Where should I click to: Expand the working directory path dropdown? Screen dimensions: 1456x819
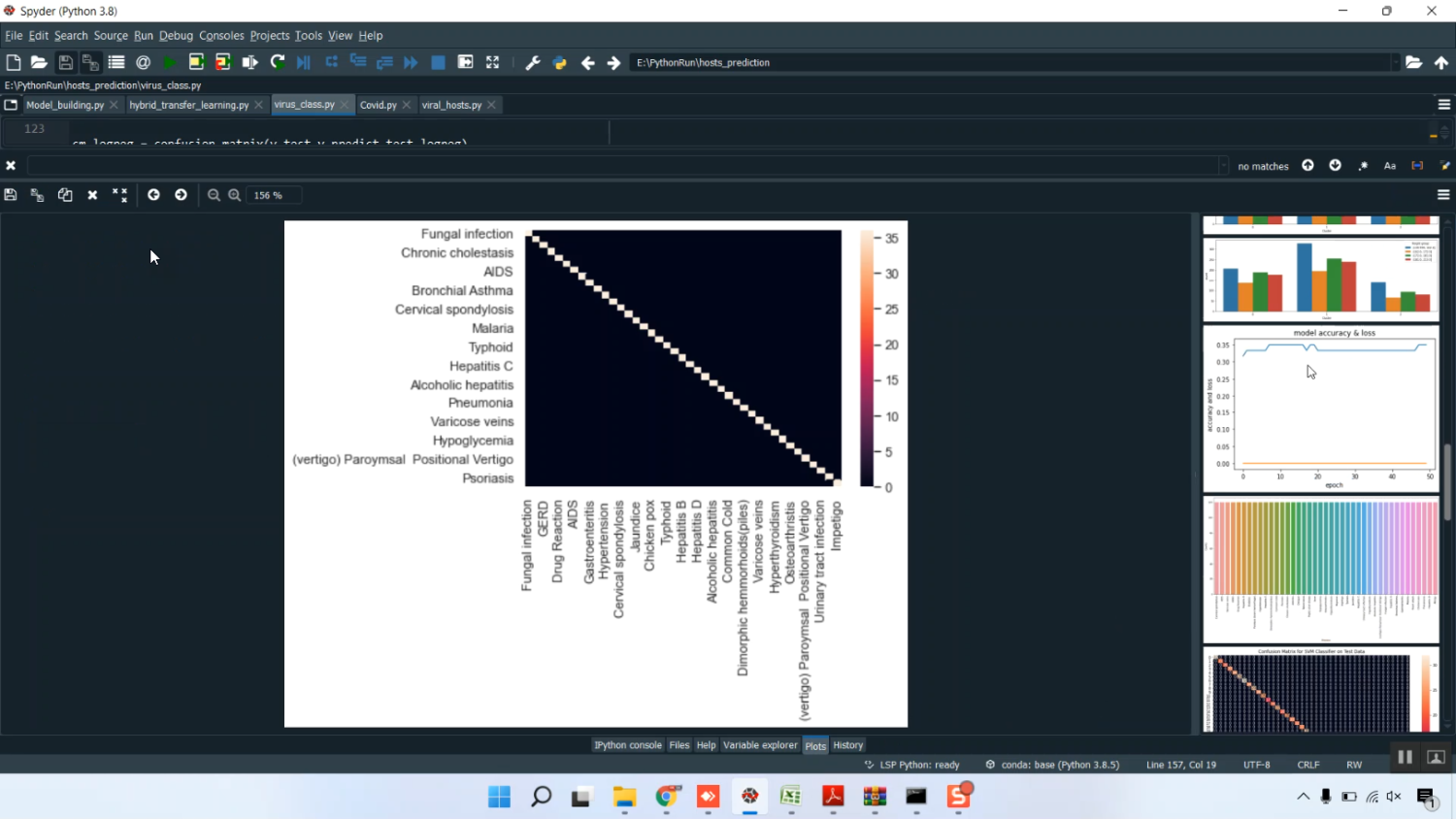coord(1395,62)
